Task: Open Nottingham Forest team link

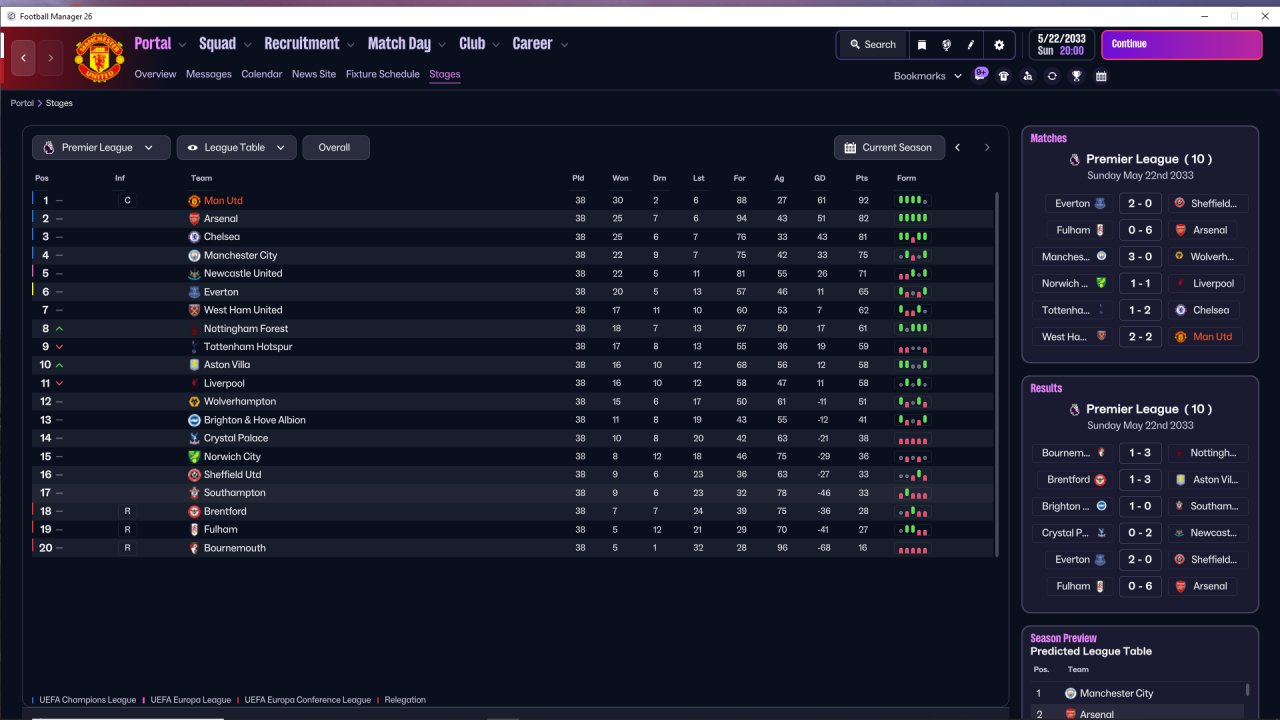Action: (x=246, y=329)
